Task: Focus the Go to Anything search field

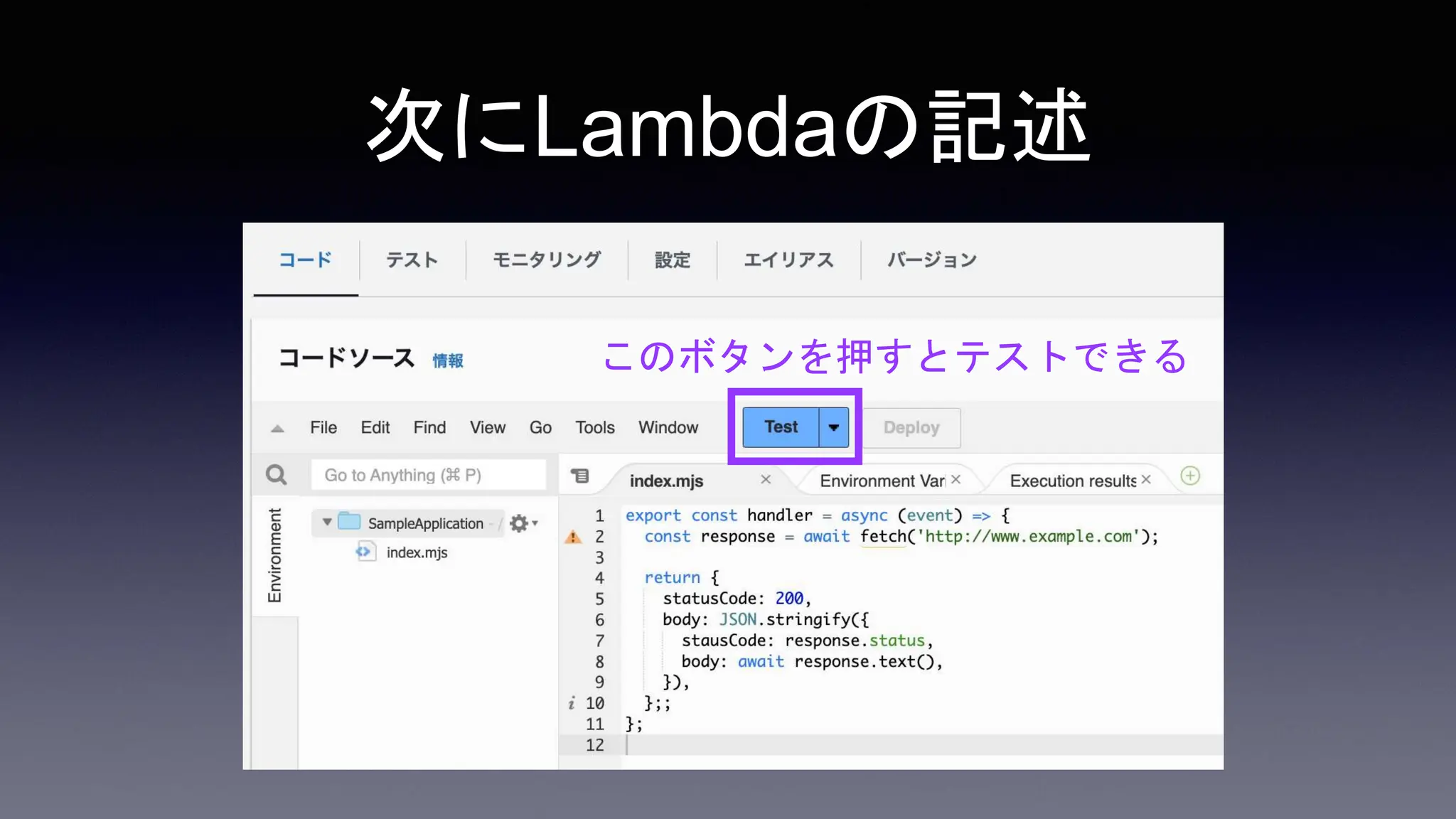Action: coord(429,475)
